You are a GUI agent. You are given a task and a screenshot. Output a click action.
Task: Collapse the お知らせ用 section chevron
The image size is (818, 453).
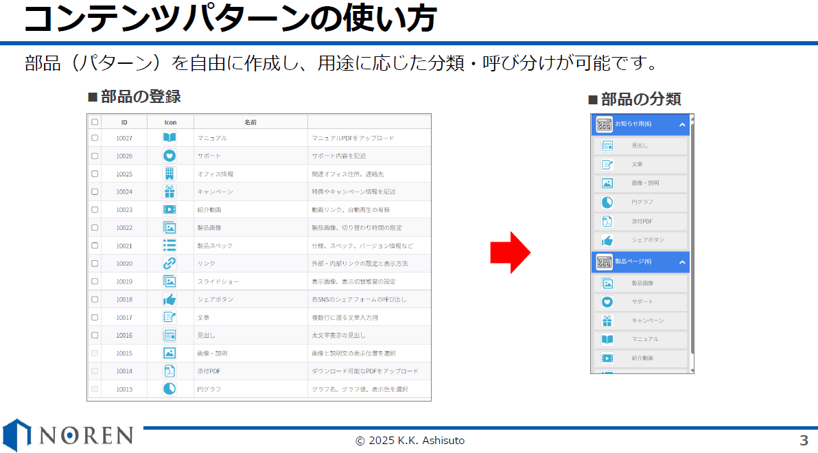[681, 124]
